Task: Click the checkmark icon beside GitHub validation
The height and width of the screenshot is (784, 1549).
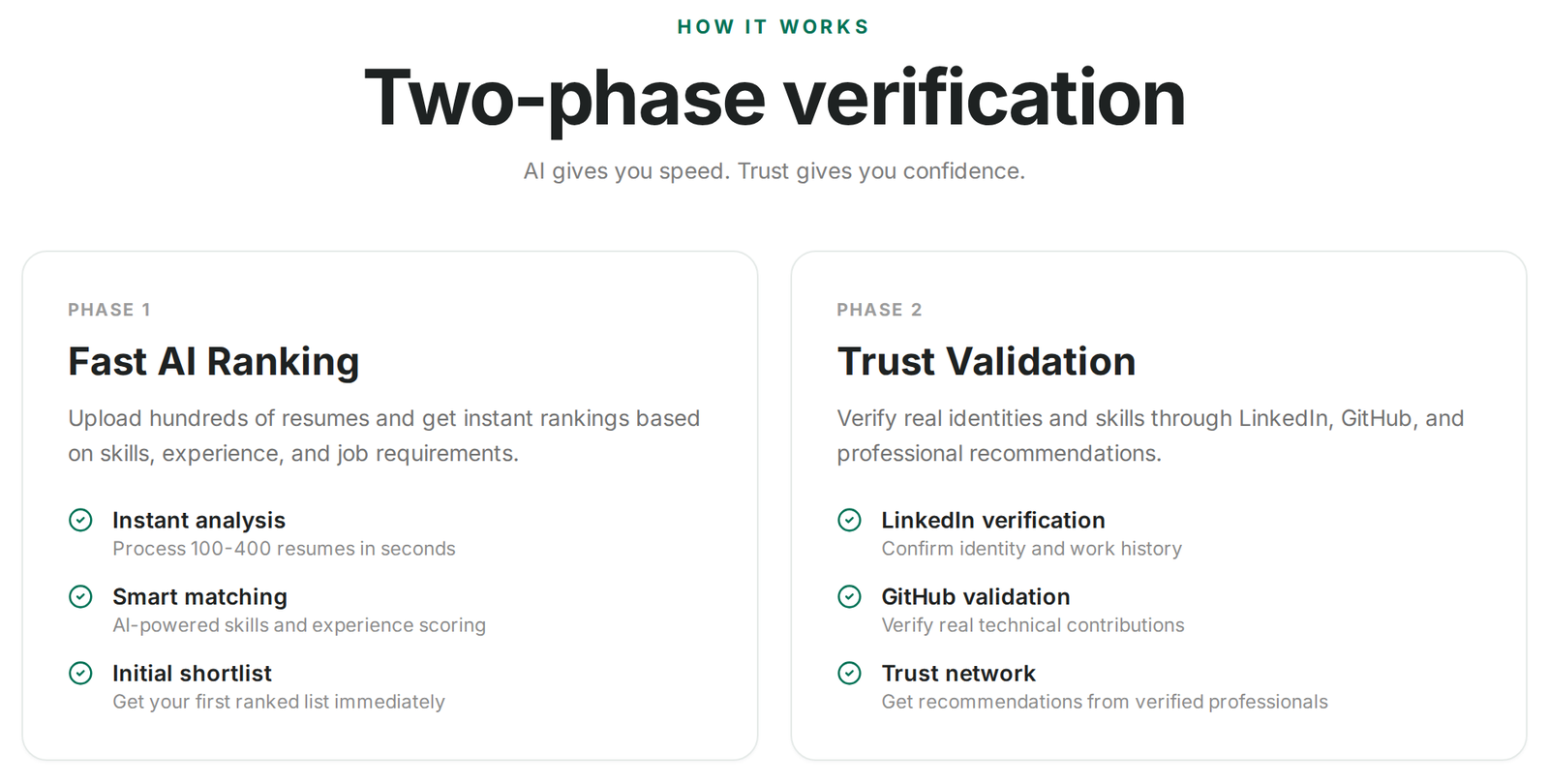Action: point(849,597)
